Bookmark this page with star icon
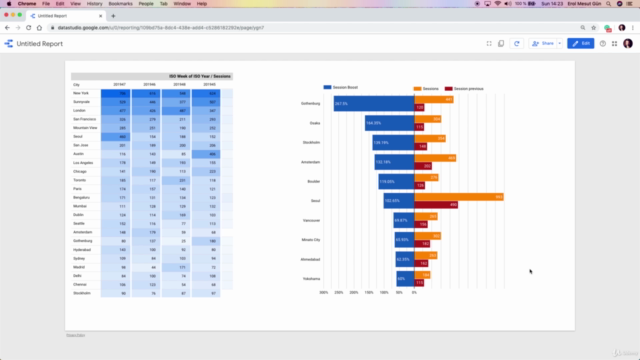This screenshot has height=360, width=640. pyautogui.click(x=593, y=28)
